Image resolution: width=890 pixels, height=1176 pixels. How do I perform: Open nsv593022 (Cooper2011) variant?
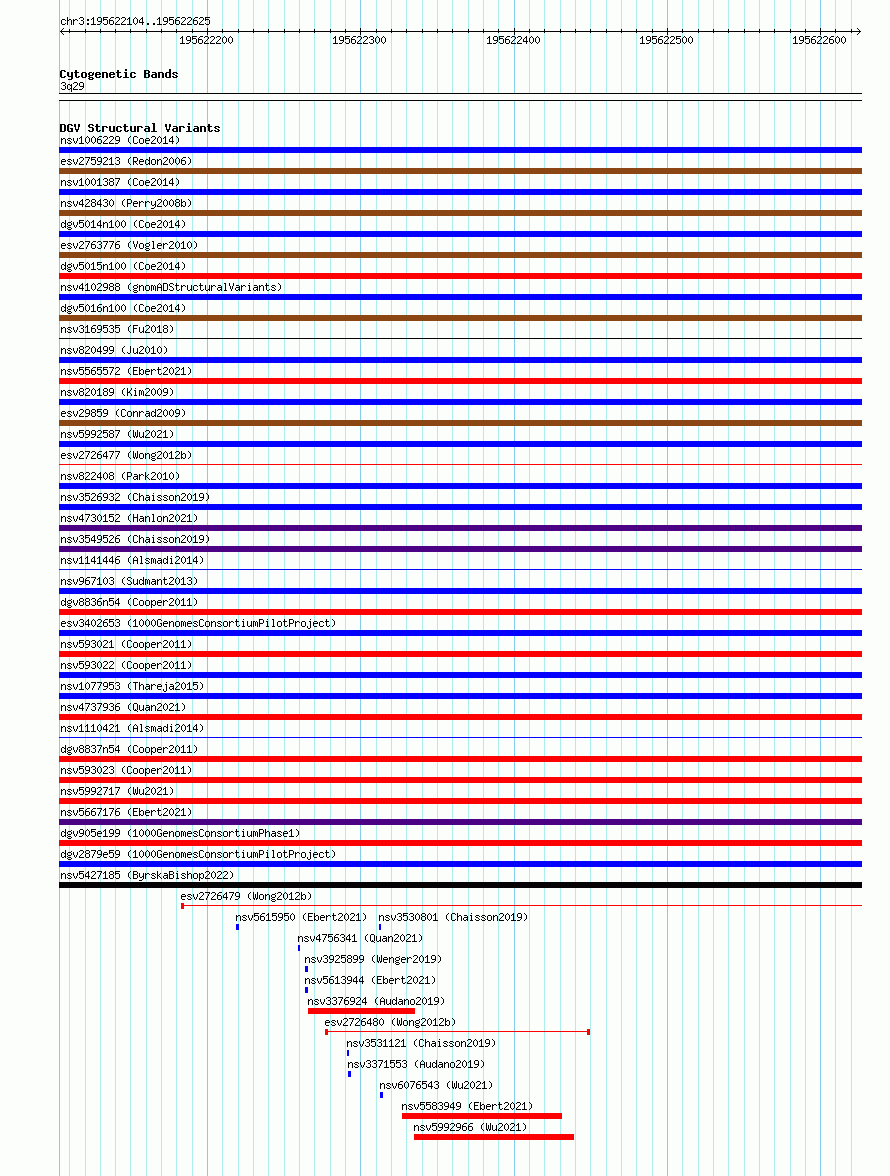(x=126, y=665)
